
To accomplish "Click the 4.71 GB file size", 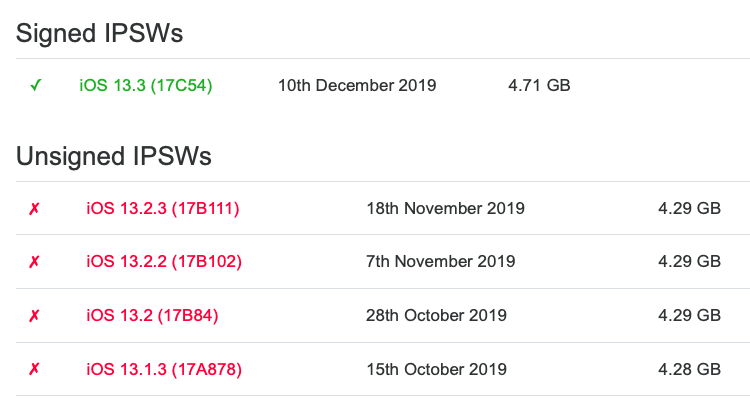I will tap(539, 85).
